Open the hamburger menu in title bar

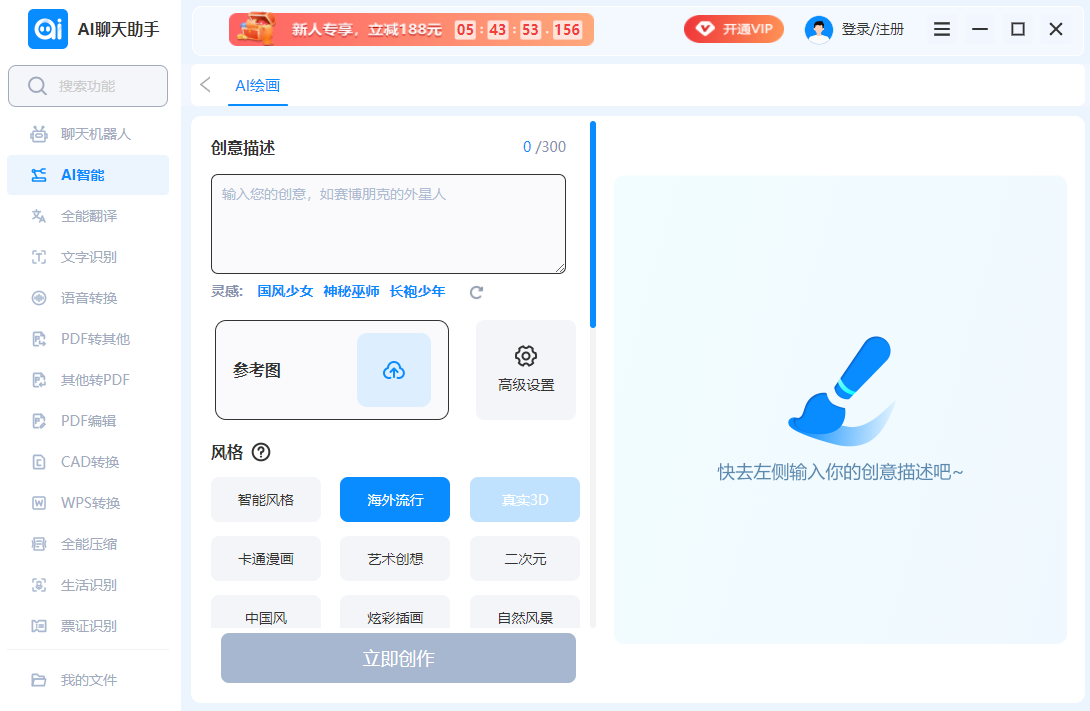(941, 30)
